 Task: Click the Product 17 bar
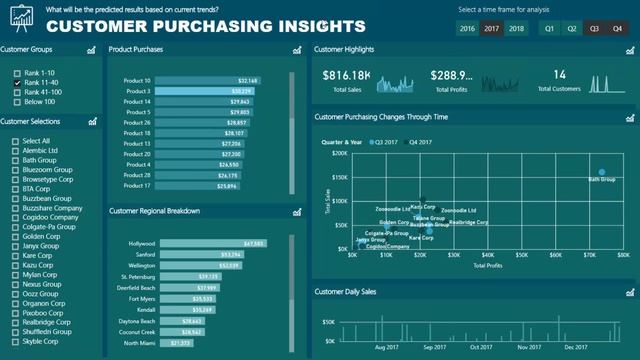coord(197,186)
